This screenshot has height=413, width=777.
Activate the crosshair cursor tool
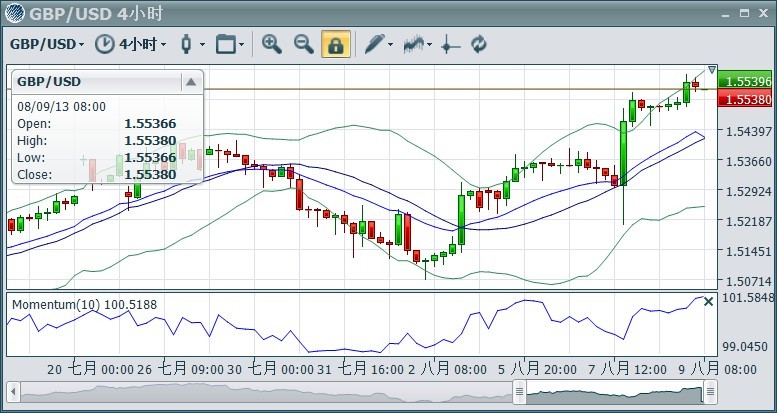click(x=450, y=45)
